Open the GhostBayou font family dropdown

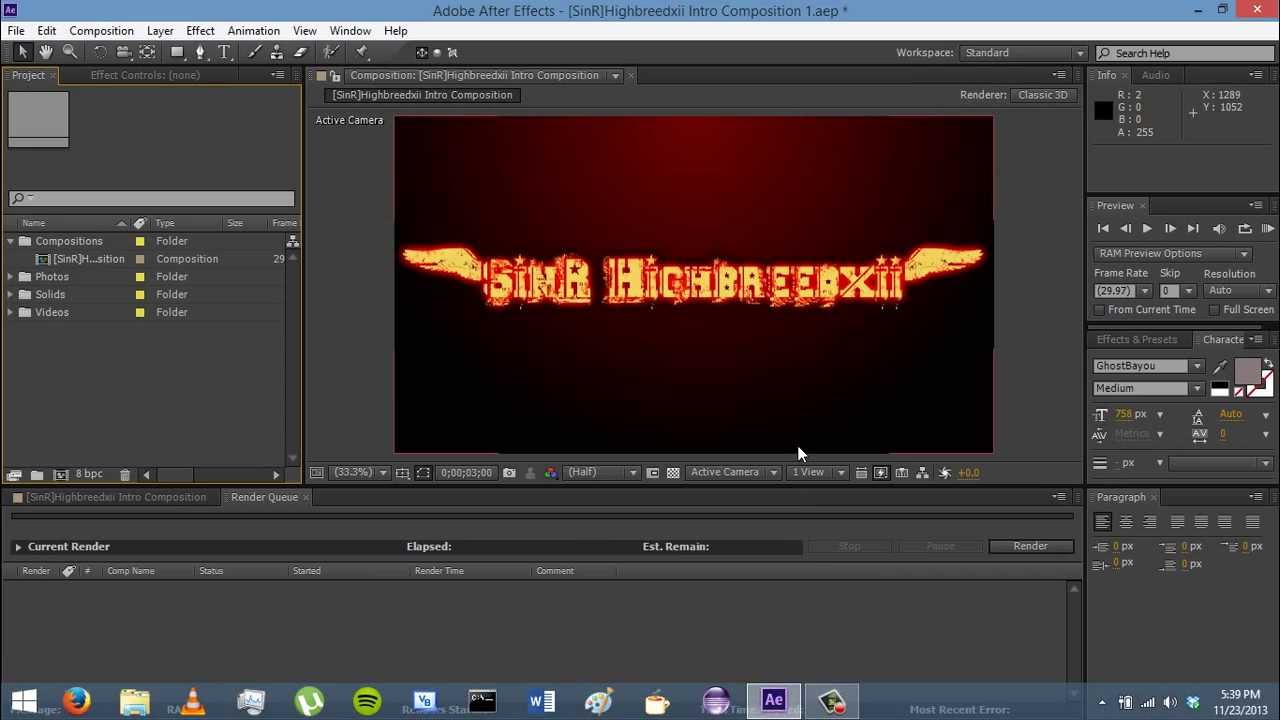(x=1149, y=366)
